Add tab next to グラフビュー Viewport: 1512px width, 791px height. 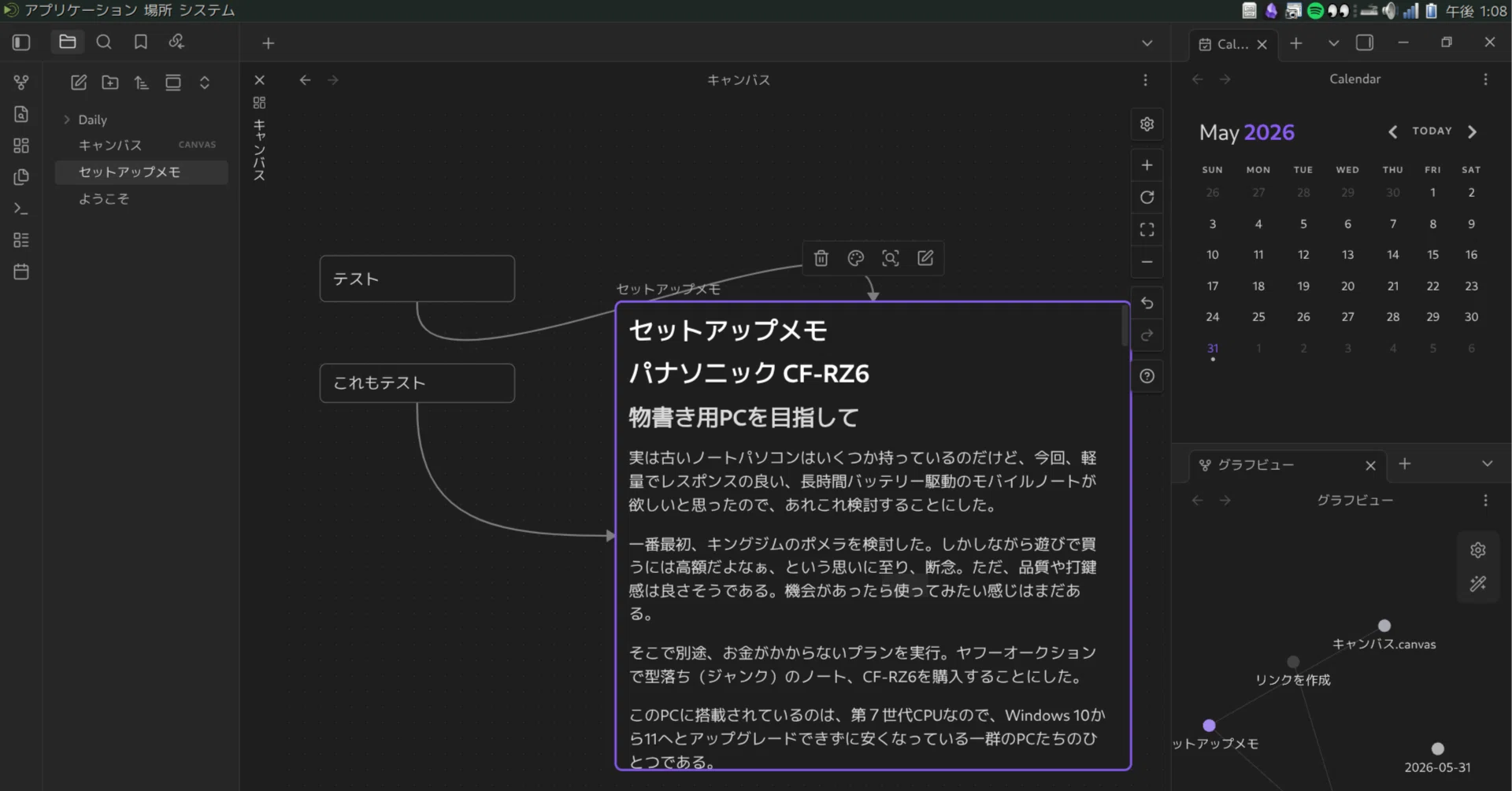click(1404, 464)
